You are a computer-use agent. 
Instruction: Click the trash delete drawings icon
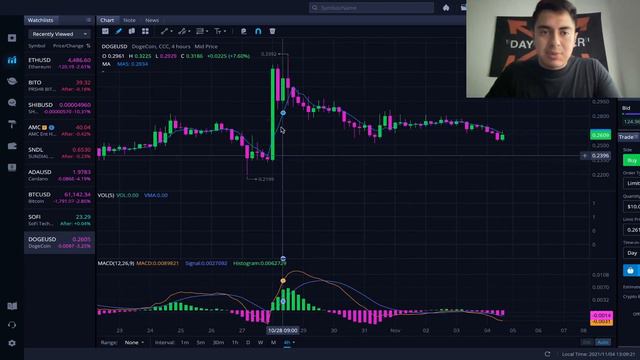pyautogui.click(x=272, y=31)
